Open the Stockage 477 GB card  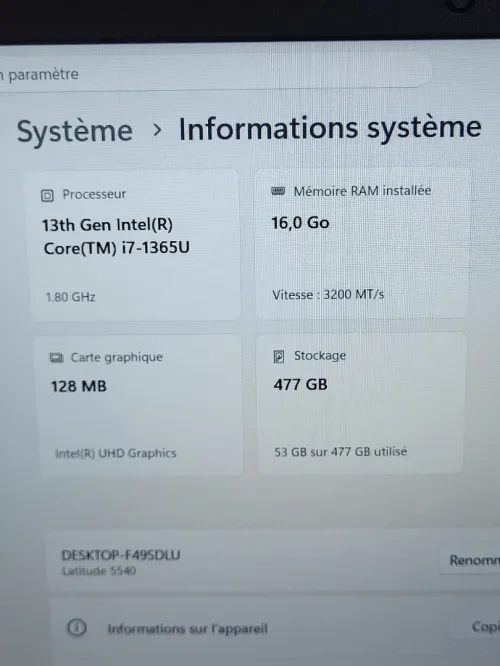click(x=360, y=403)
